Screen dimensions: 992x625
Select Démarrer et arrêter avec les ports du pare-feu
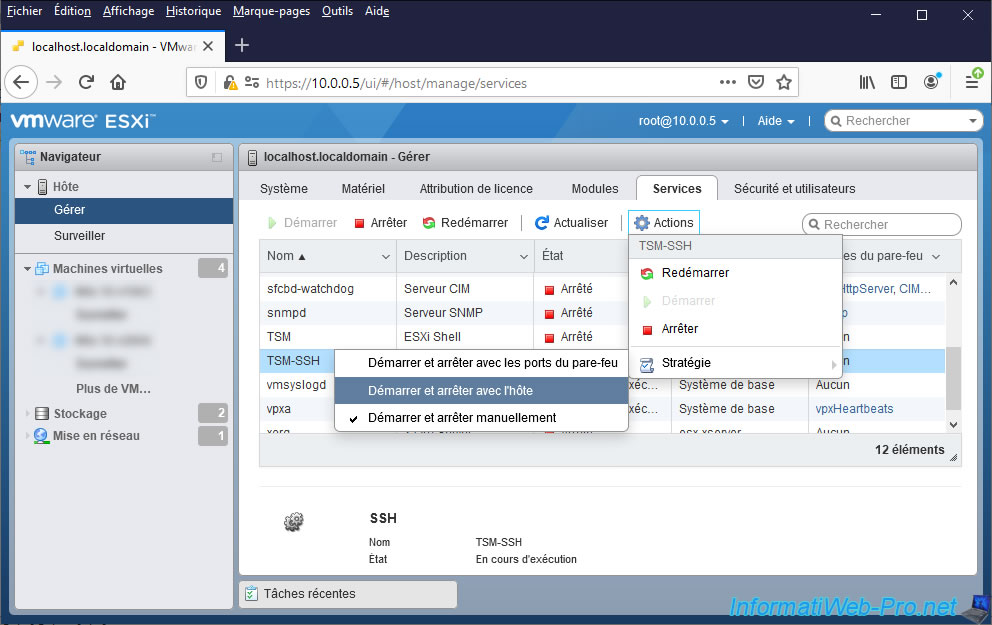(x=481, y=363)
